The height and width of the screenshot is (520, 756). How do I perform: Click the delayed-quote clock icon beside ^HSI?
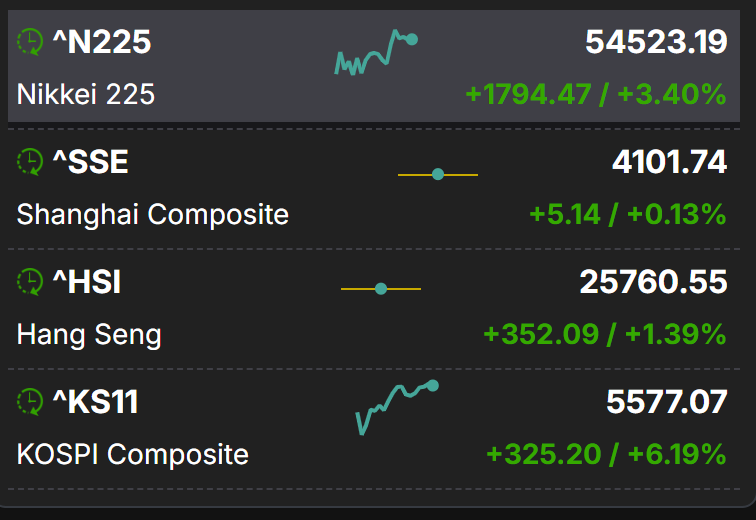[x=30, y=282]
